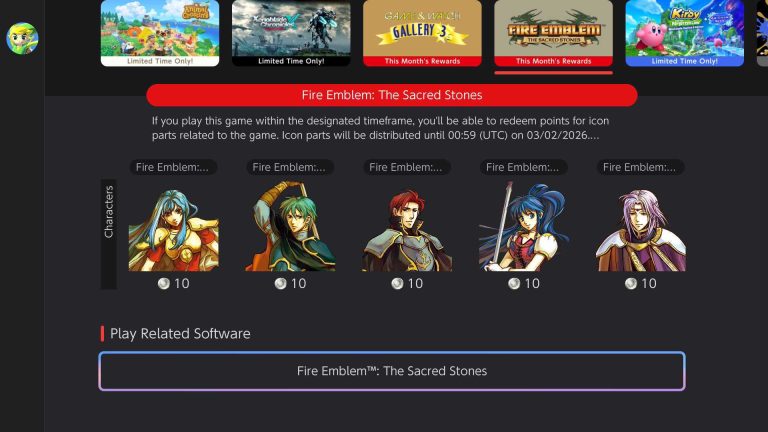Viewport: 768px width, 432px height.
Task: Select Fire Emblem Sacred Stones rewards tab
Action: tap(553, 33)
